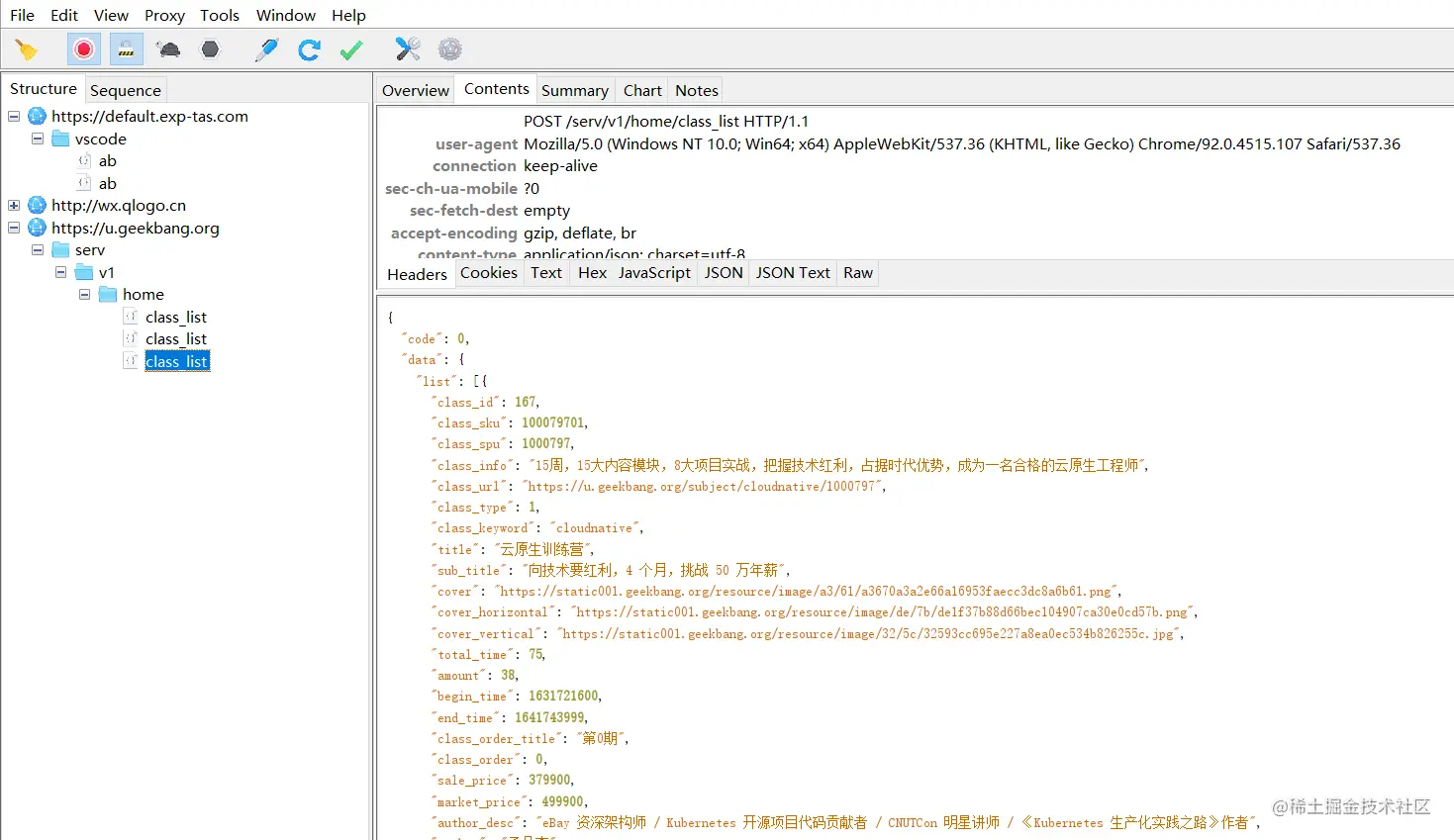Select the JSON Text response tab

(793, 273)
